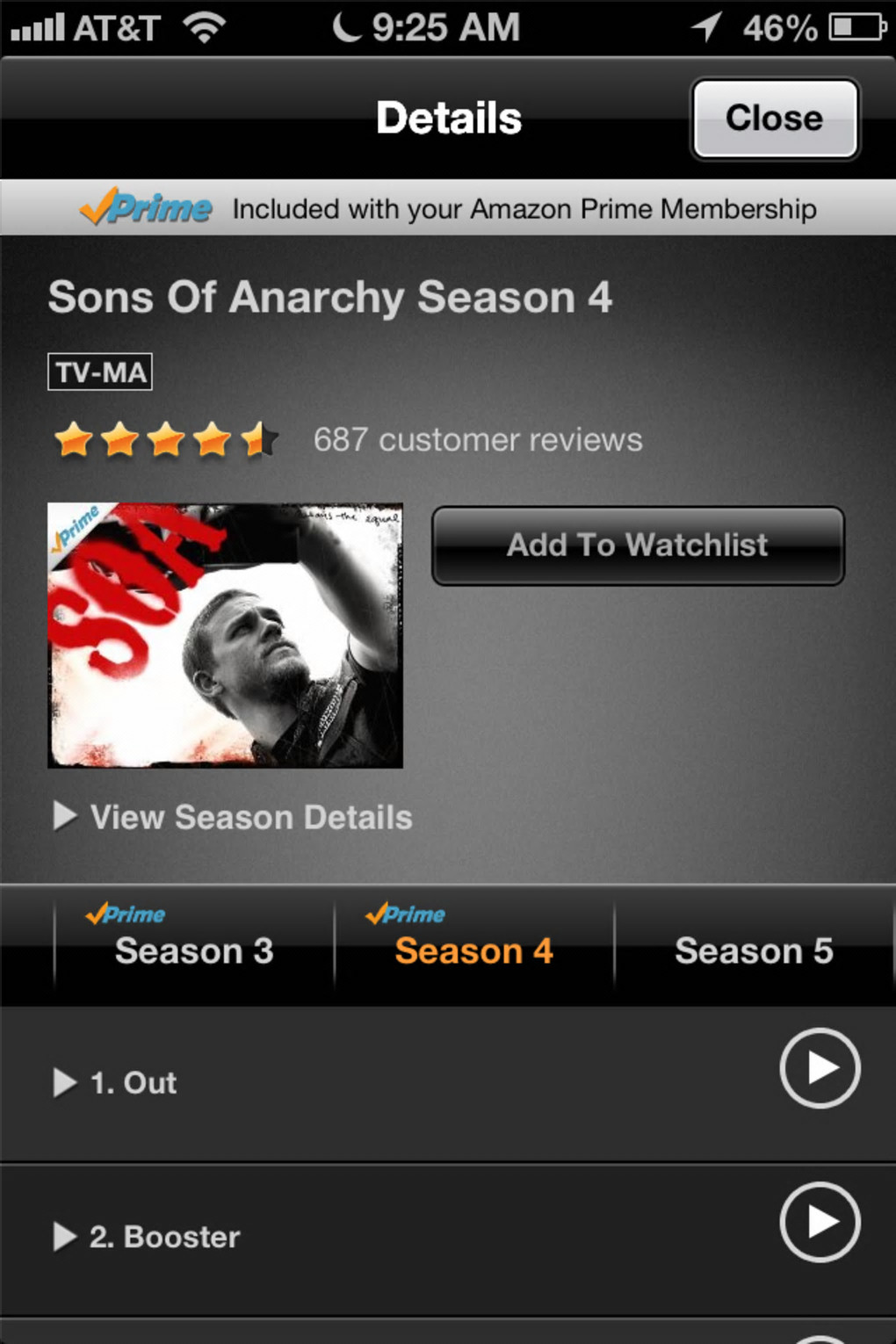This screenshot has width=896, height=1344.
Task: Tap the Prime badge above Season 3
Action: coord(125,914)
